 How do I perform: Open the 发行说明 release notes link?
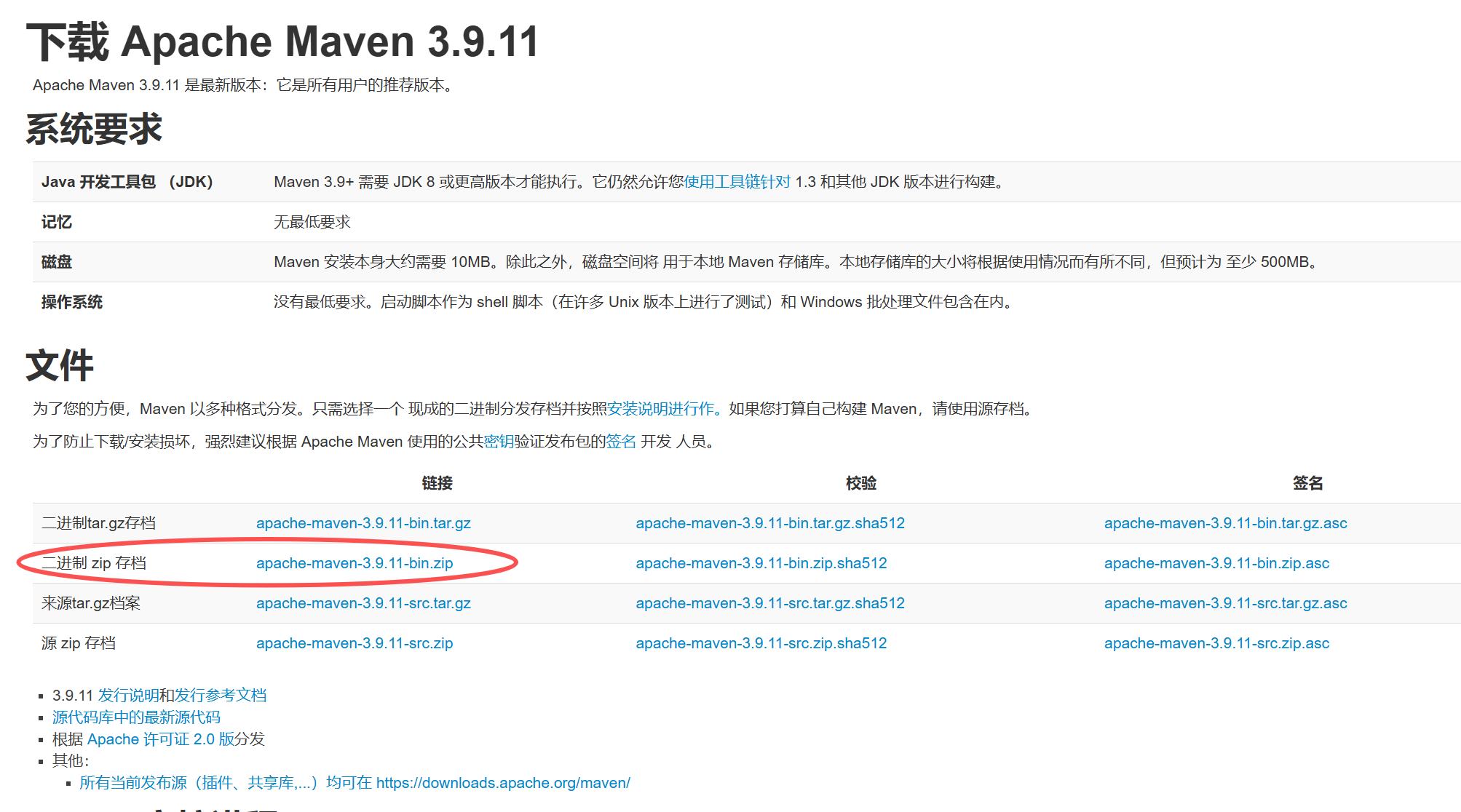pos(128,696)
